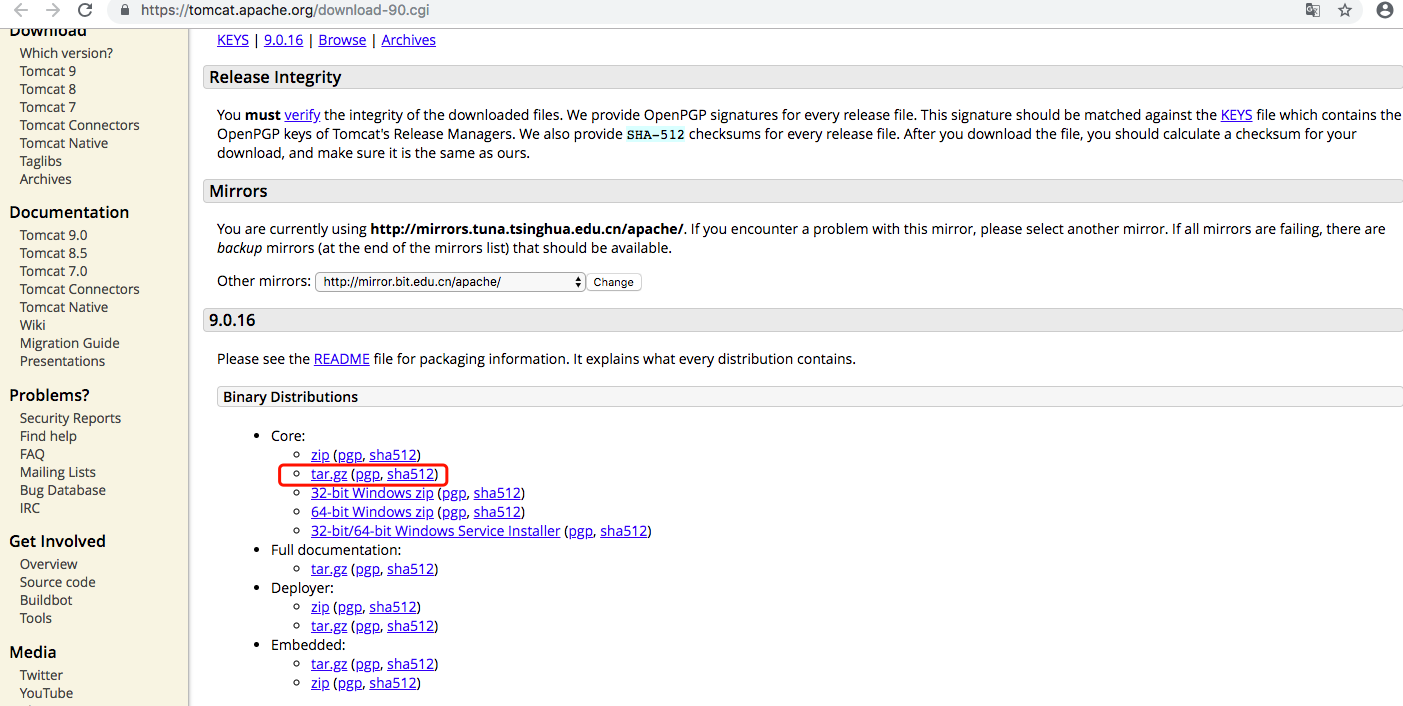Open Overview under Get Involved

(49, 564)
